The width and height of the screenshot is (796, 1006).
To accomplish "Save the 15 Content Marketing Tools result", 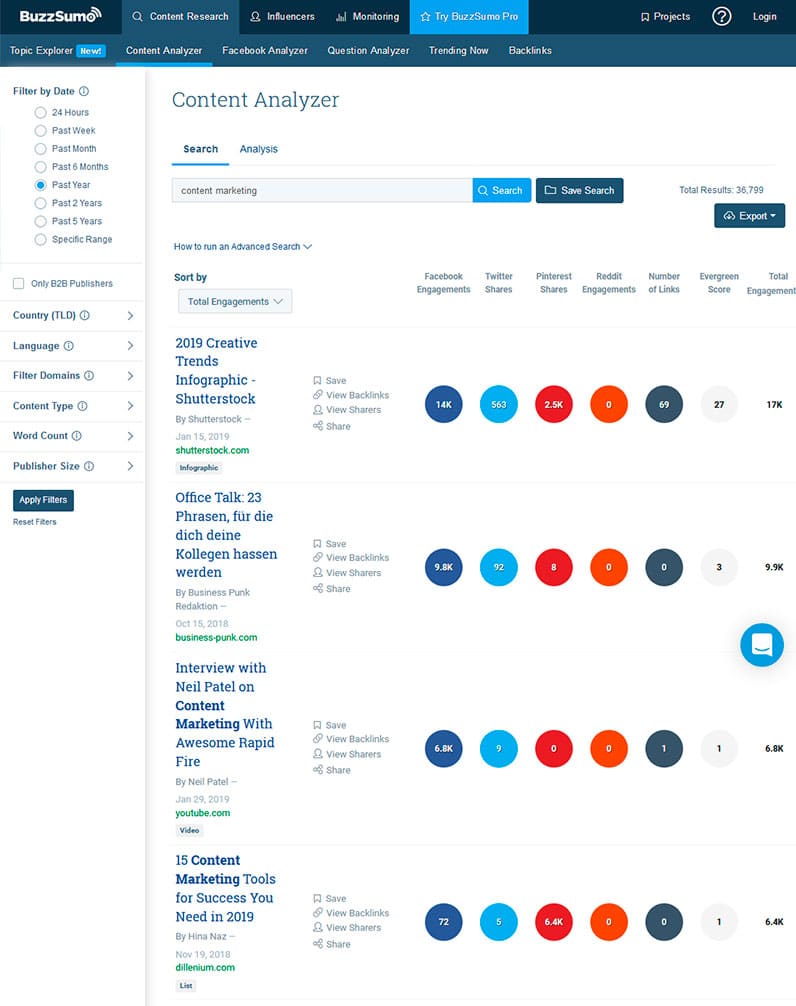I will pos(330,898).
